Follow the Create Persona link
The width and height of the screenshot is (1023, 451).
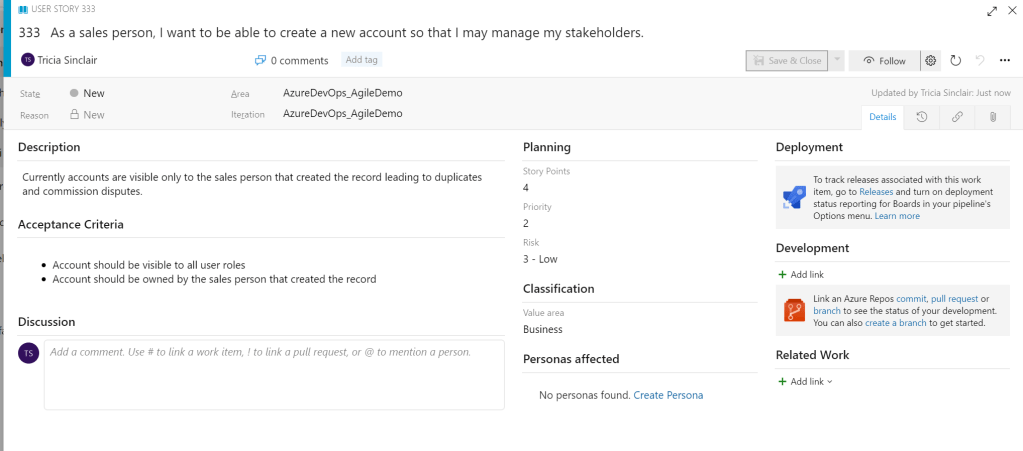point(668,395)
